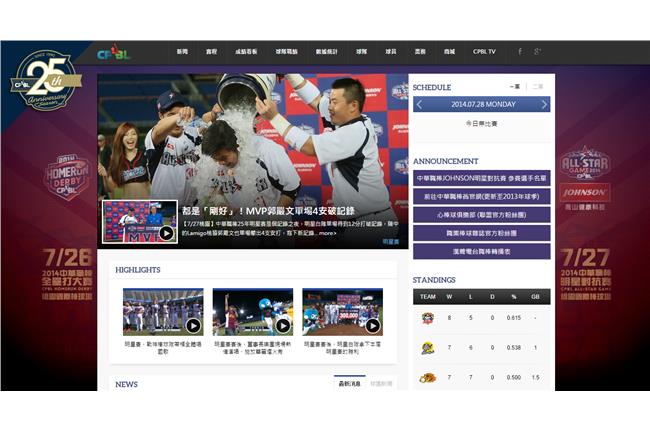This screenshot has width=650, height=432.
Task: Play the second Highlights video with the blue mascot
Action: 253,312
